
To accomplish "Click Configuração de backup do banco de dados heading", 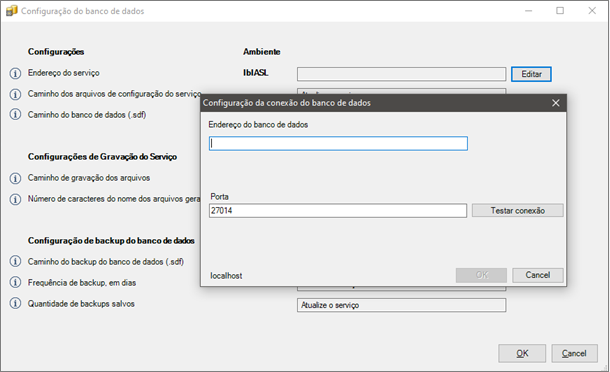I will point(111,241).
